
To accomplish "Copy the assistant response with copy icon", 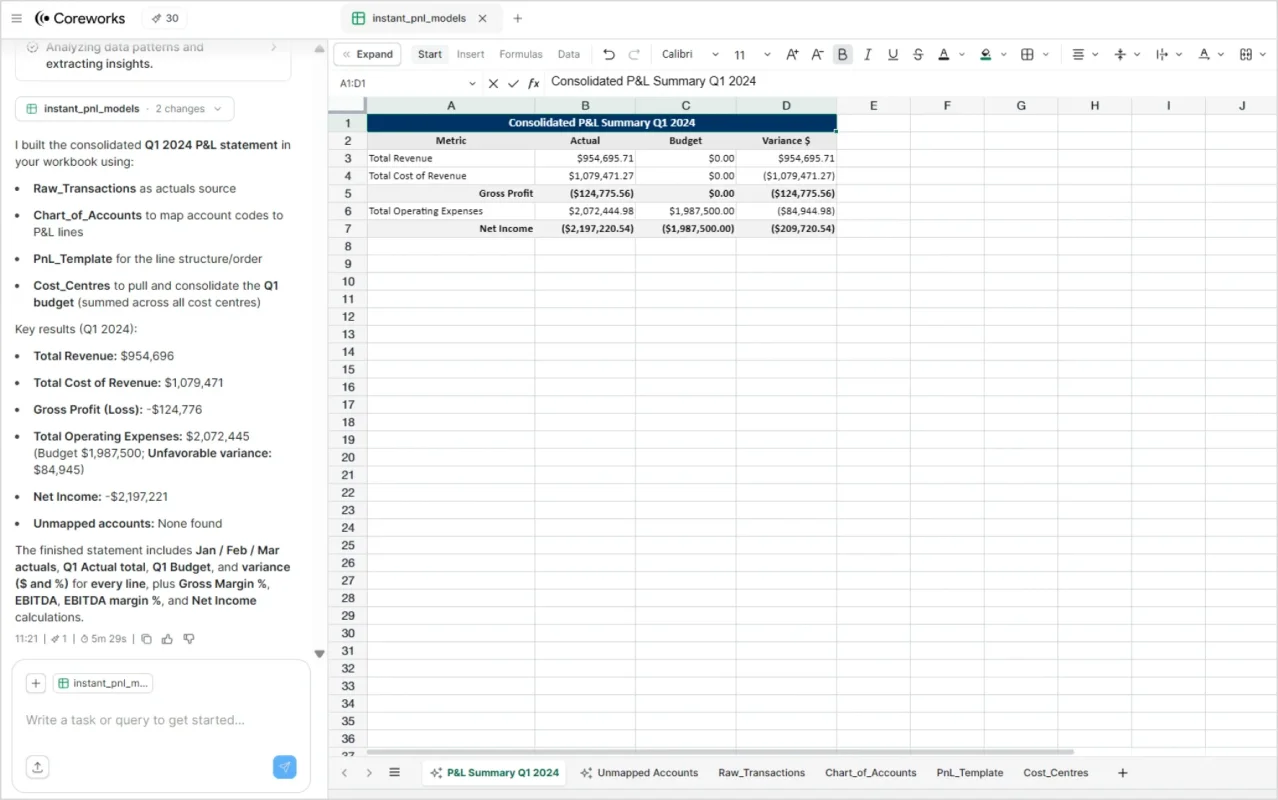I will pyautogui.click(x=147, y=638).
